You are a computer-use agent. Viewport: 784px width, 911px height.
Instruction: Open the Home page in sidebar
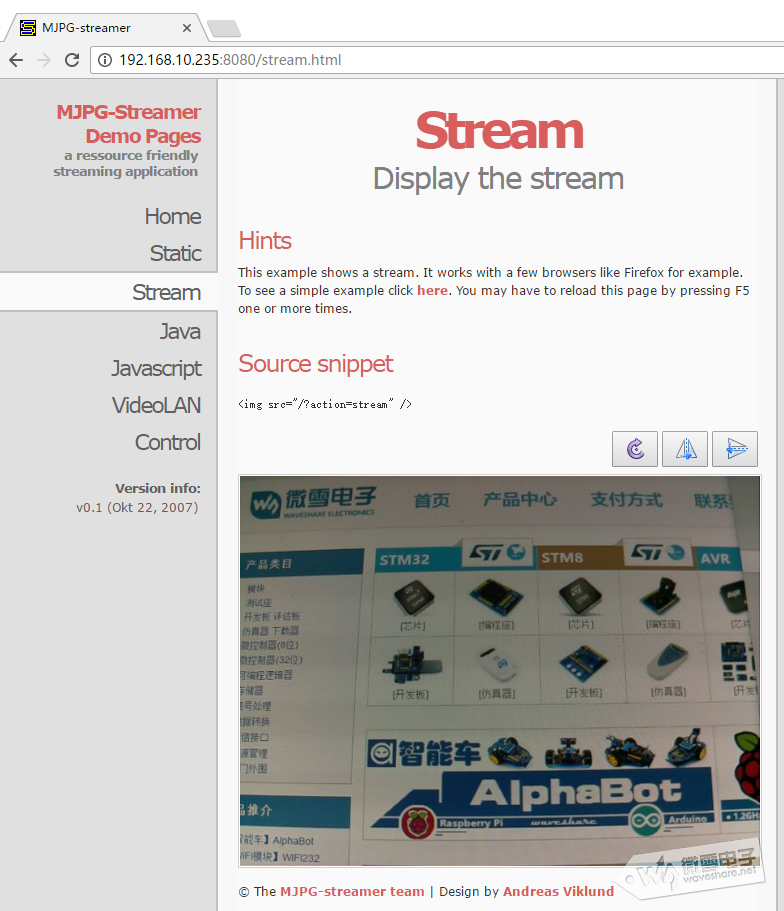173,216
